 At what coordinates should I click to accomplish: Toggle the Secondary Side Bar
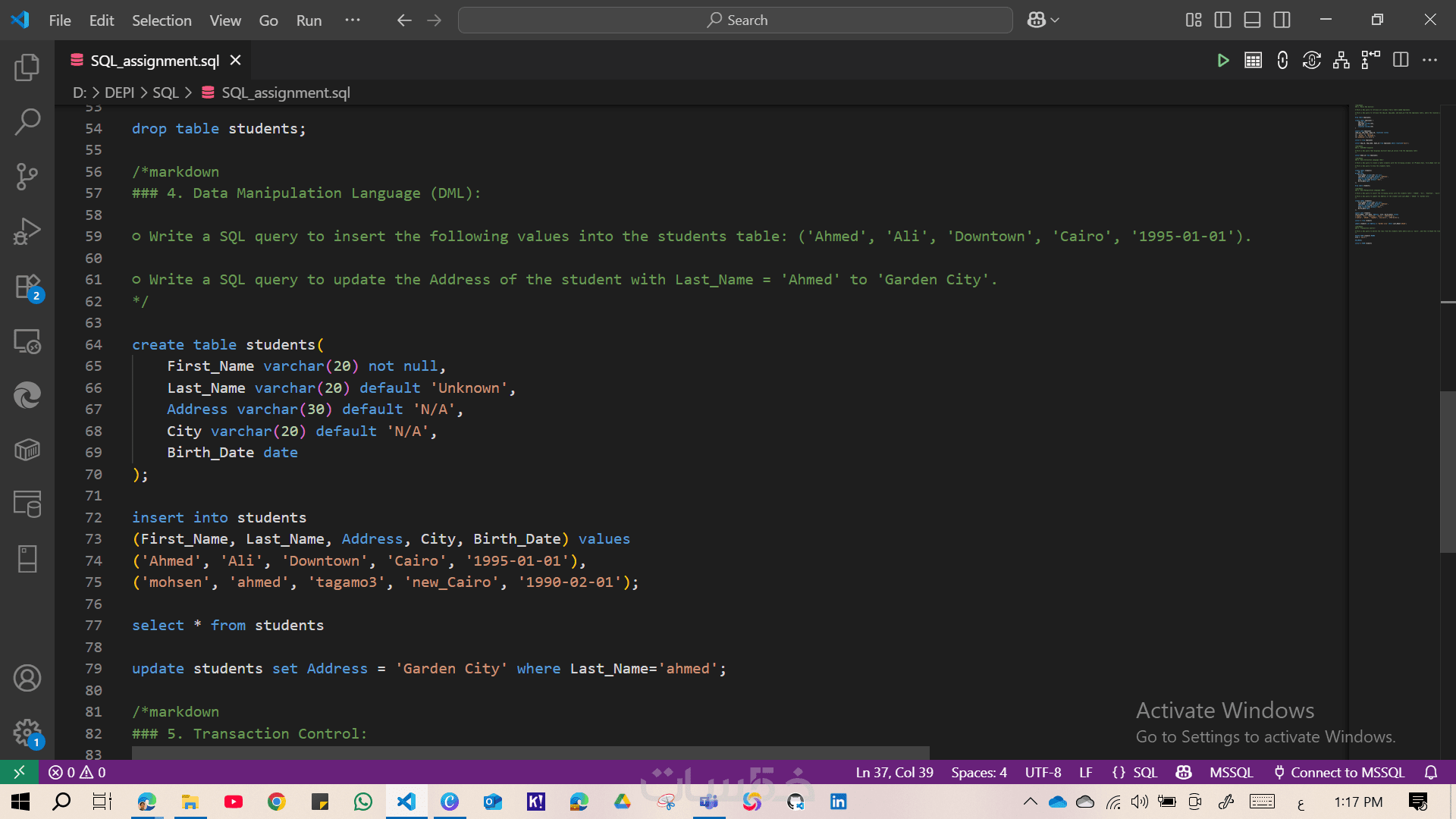pyautogui.click(x=1282, y=20)
